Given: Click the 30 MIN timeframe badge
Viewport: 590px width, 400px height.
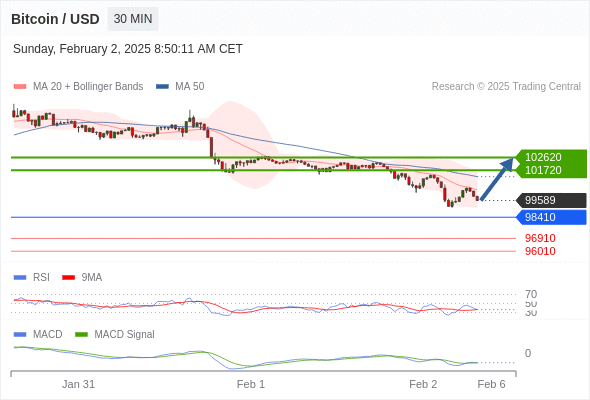Looking at the screenshot, I should click(x=133, y=19).
